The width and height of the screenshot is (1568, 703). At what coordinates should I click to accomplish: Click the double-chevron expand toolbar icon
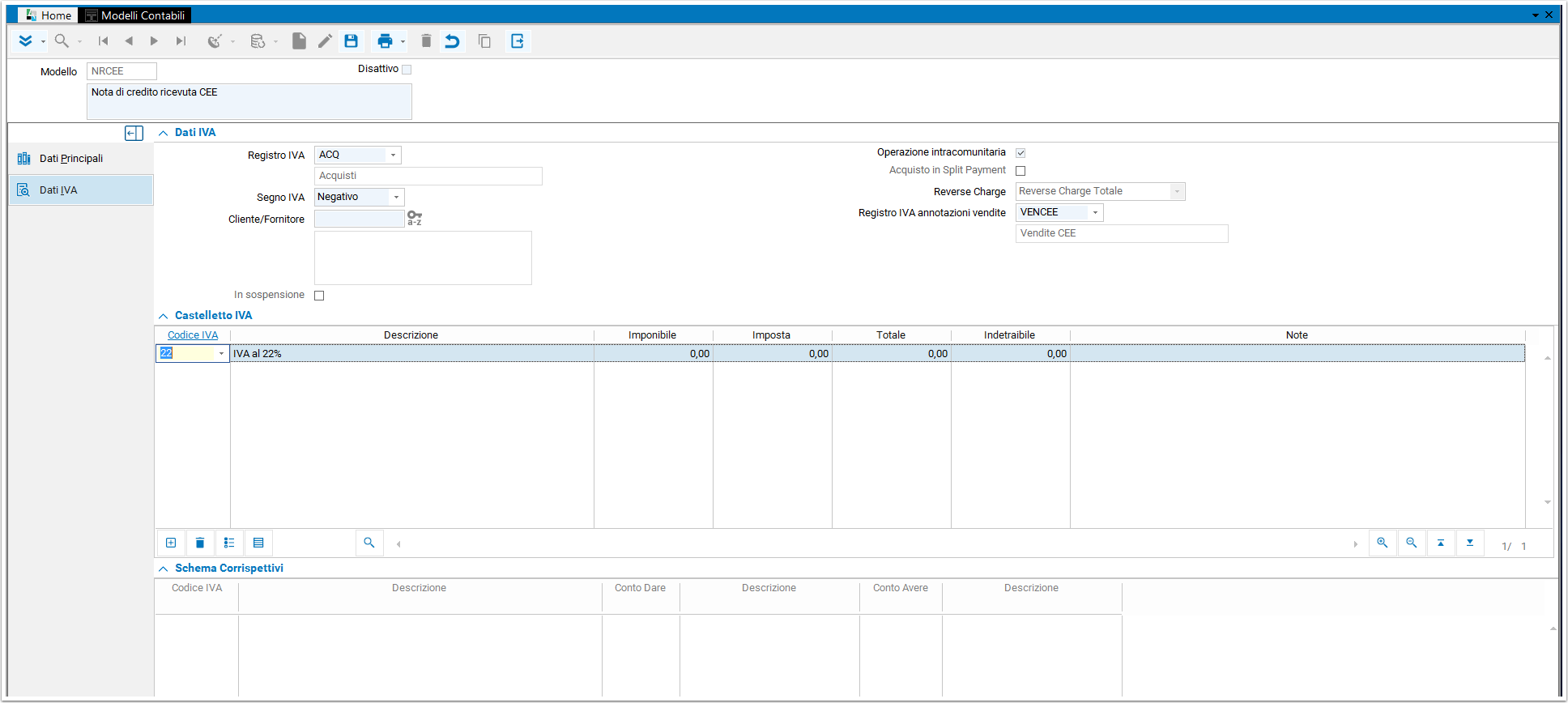click(25, 41)
